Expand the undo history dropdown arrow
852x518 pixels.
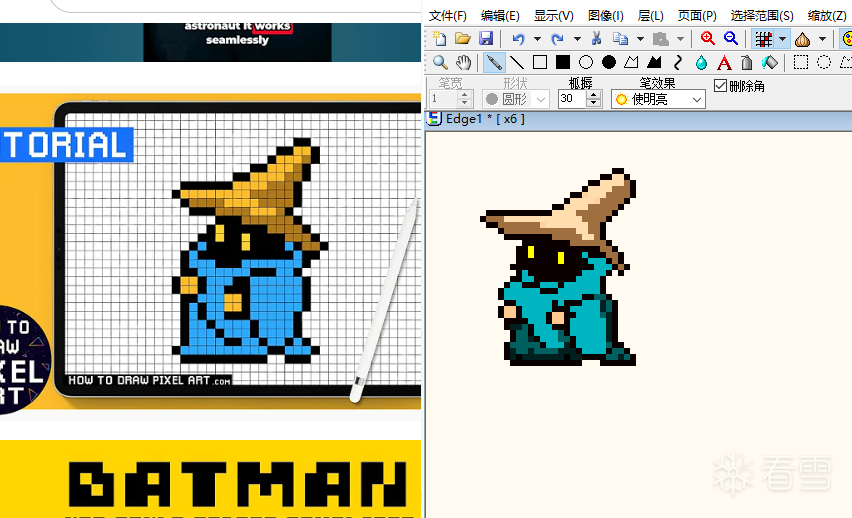point(537,39)
